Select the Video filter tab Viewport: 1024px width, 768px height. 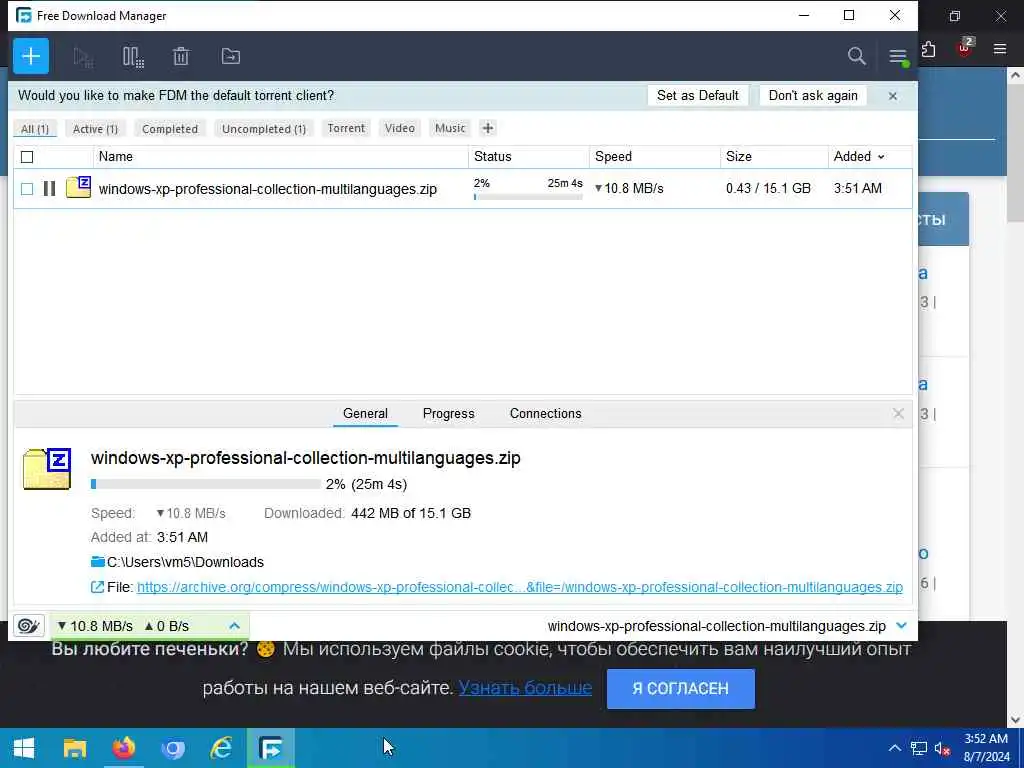coord(400,128)
